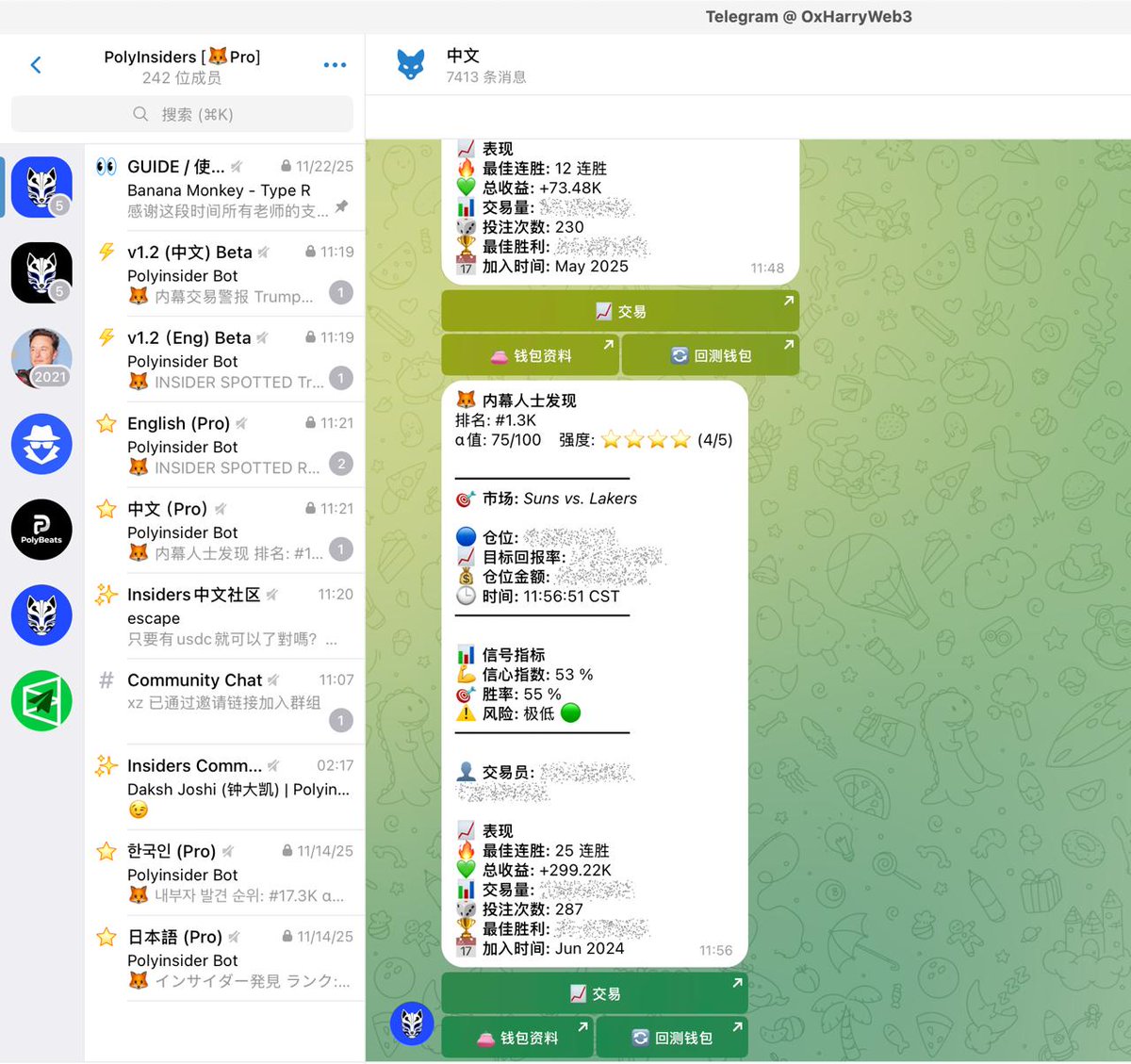This screenshot has height=1064, width=1131.
Task: Click unread badge 1 on 中文 (Pro) row
Action: pyautogui.click(x=341, y=549)
